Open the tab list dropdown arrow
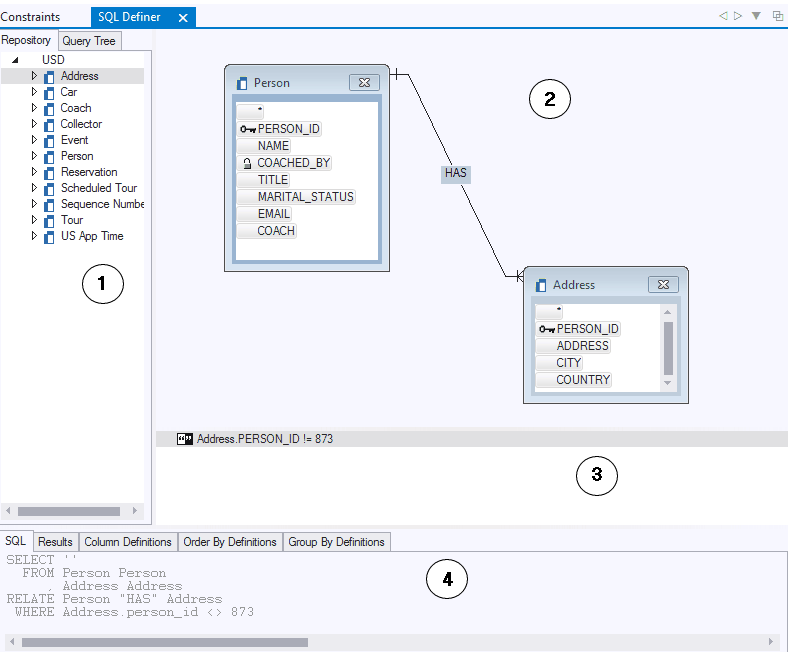 (757, 16)
